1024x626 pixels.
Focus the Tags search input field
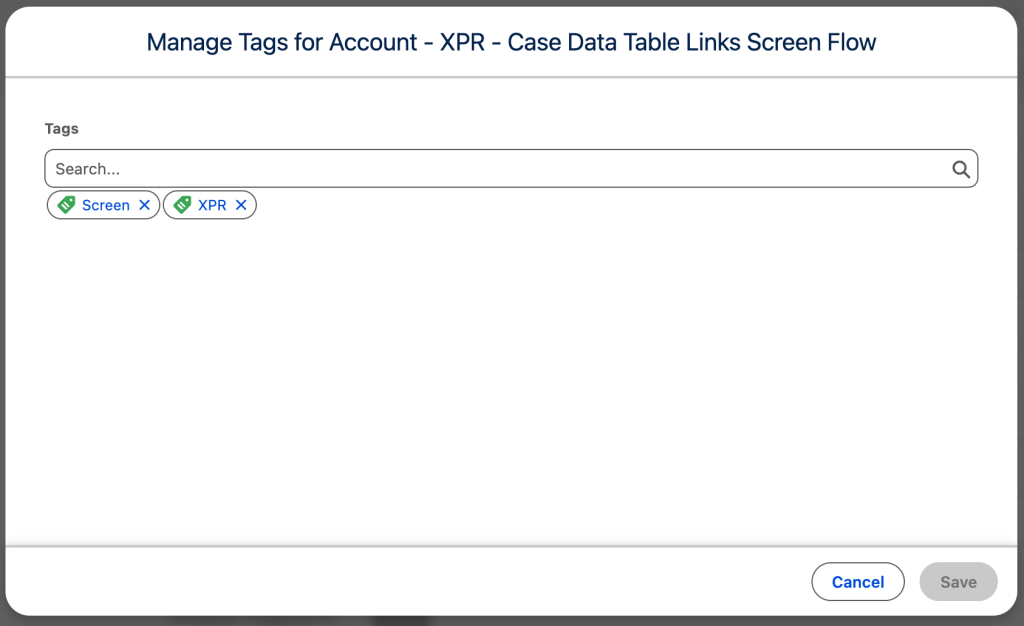coord(511,168)
